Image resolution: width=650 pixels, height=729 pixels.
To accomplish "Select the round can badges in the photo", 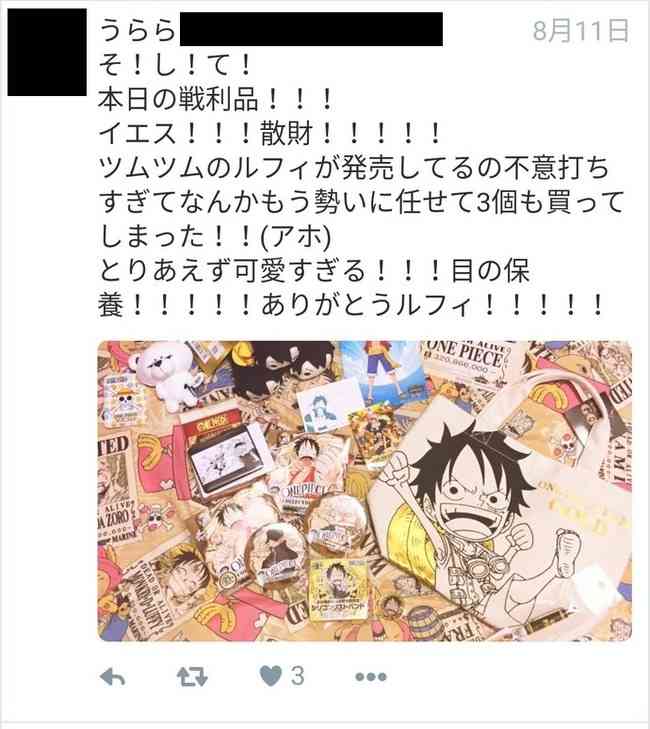I will pos(279,535).
